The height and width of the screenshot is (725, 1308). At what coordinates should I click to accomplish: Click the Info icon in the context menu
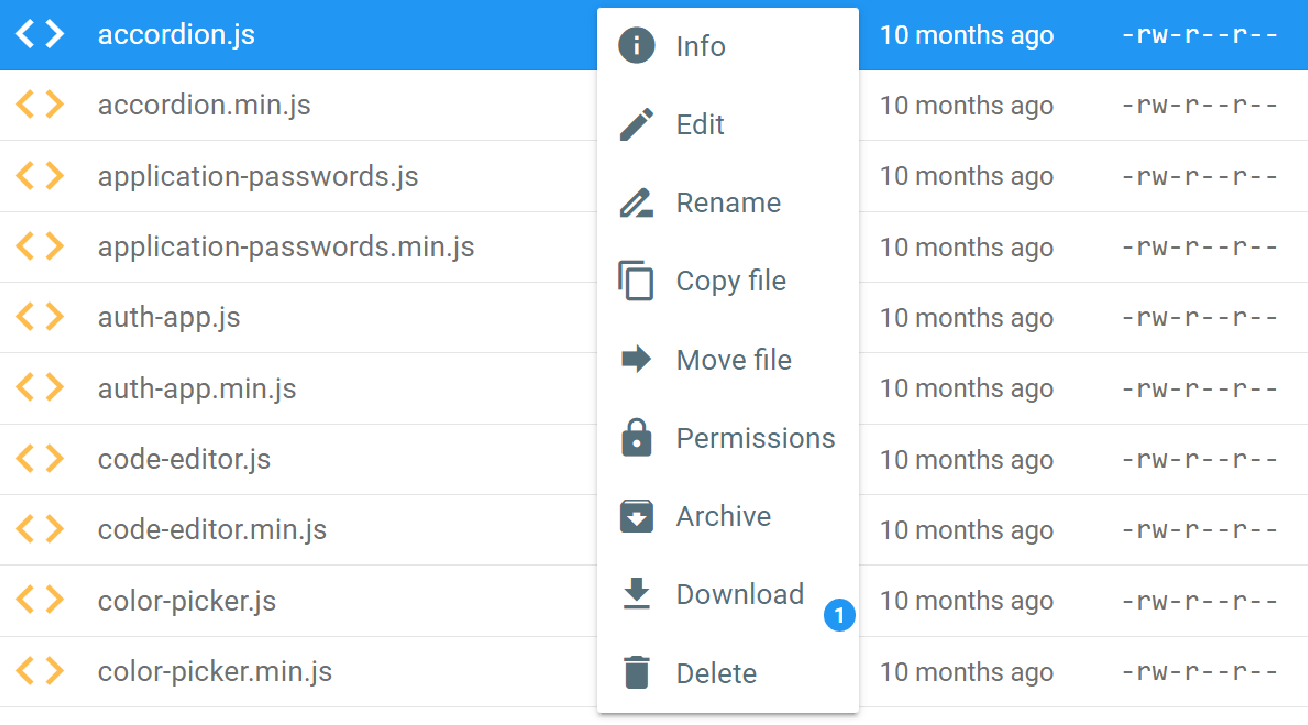(x=637, y=45)
